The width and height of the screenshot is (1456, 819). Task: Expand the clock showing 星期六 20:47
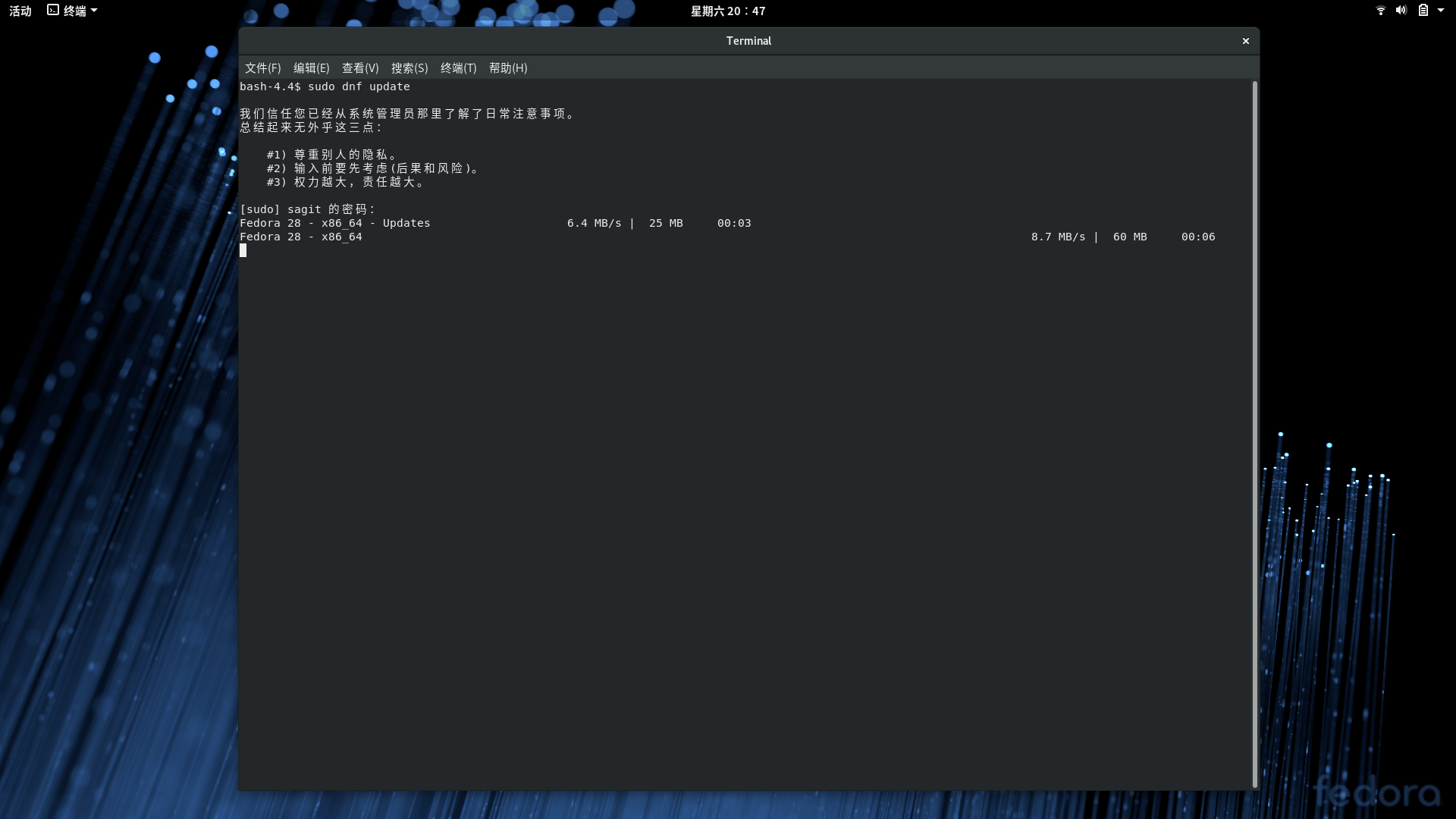pyautogui.click(x=727, y=11)
